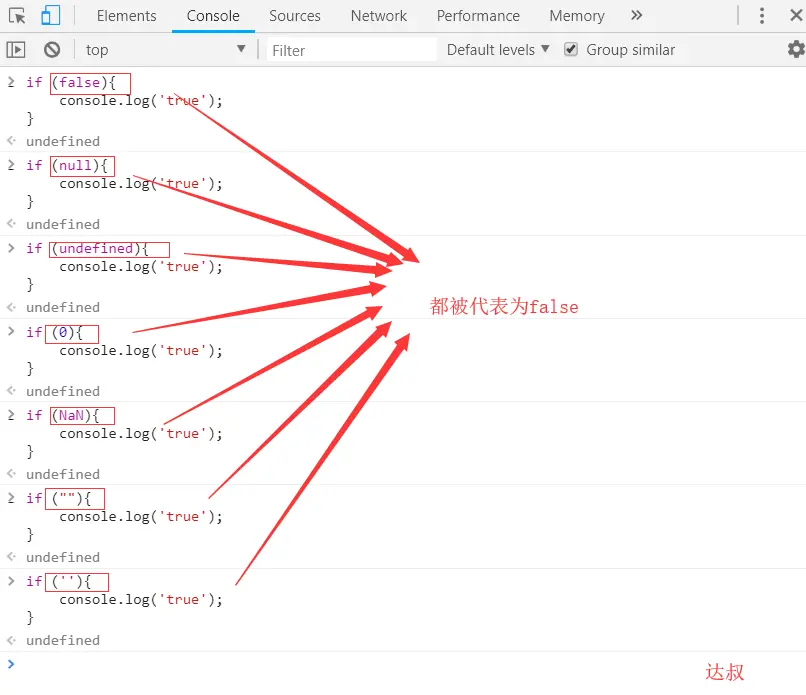Click the undefined result below the if (NaN) block
This screenshot has height=695, width=806.
coord(63,474)
